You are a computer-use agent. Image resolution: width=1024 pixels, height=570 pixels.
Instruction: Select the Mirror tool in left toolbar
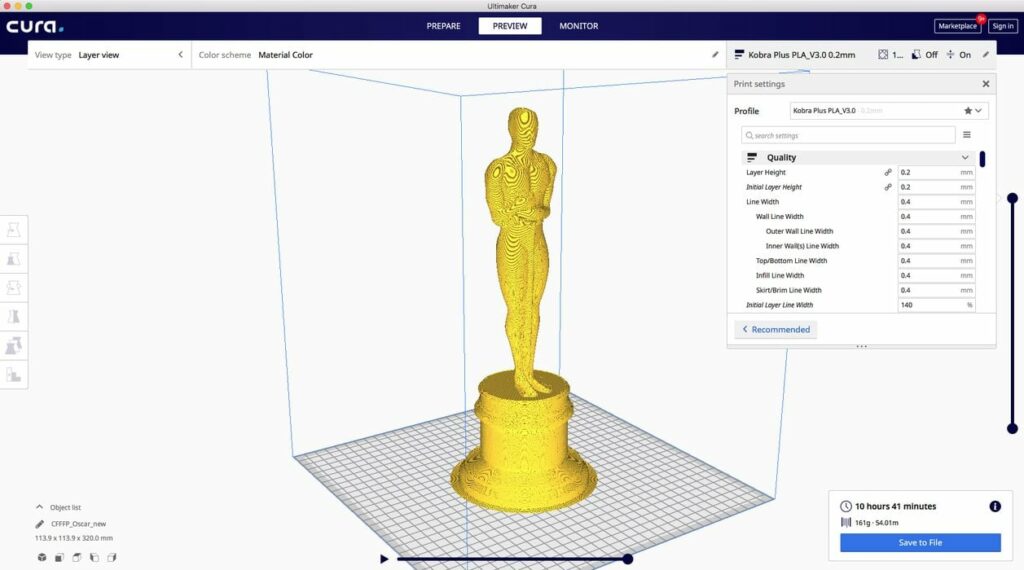14,317
